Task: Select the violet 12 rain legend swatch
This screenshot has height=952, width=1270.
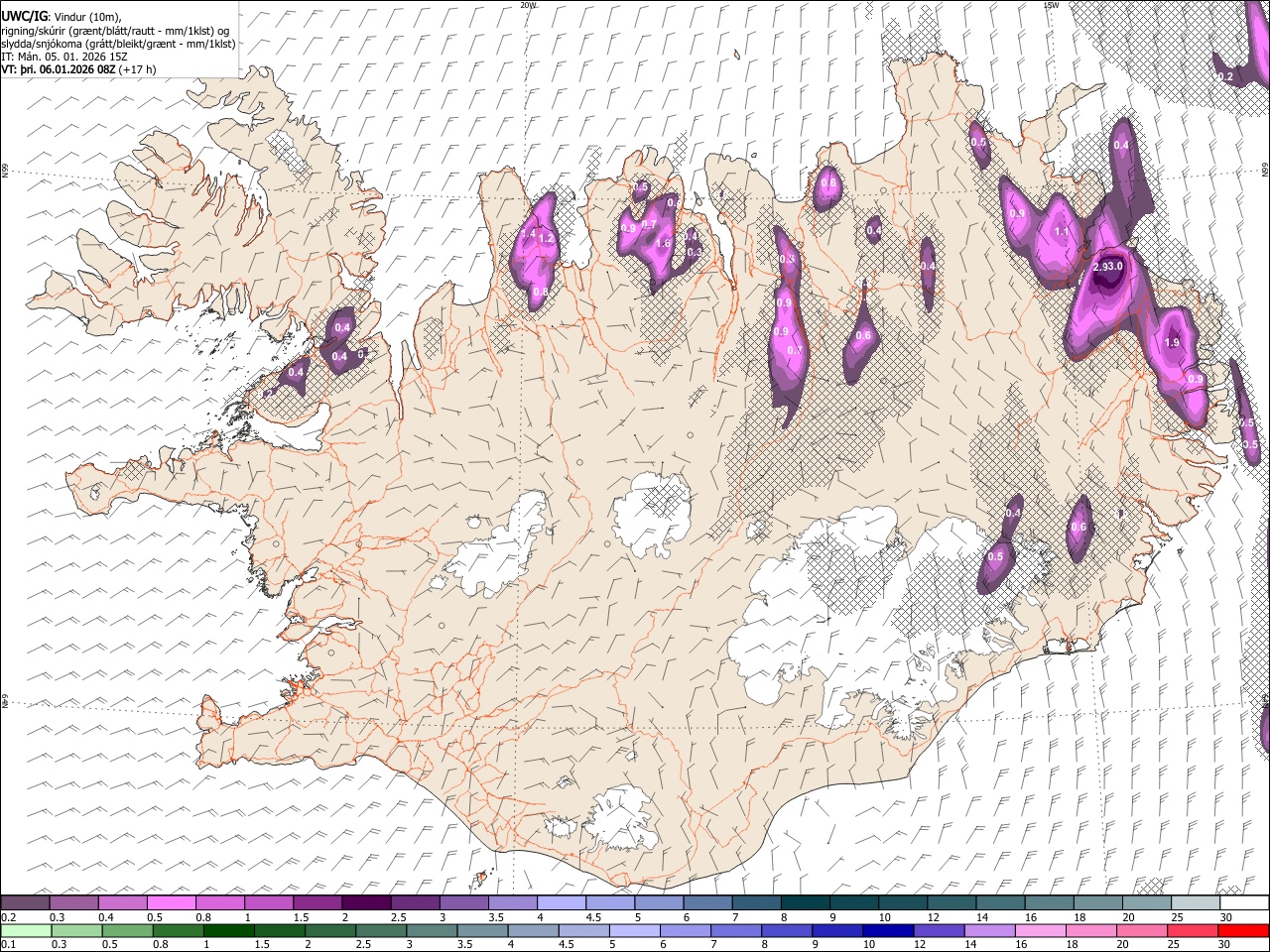Action: click(x=939, y=930)
